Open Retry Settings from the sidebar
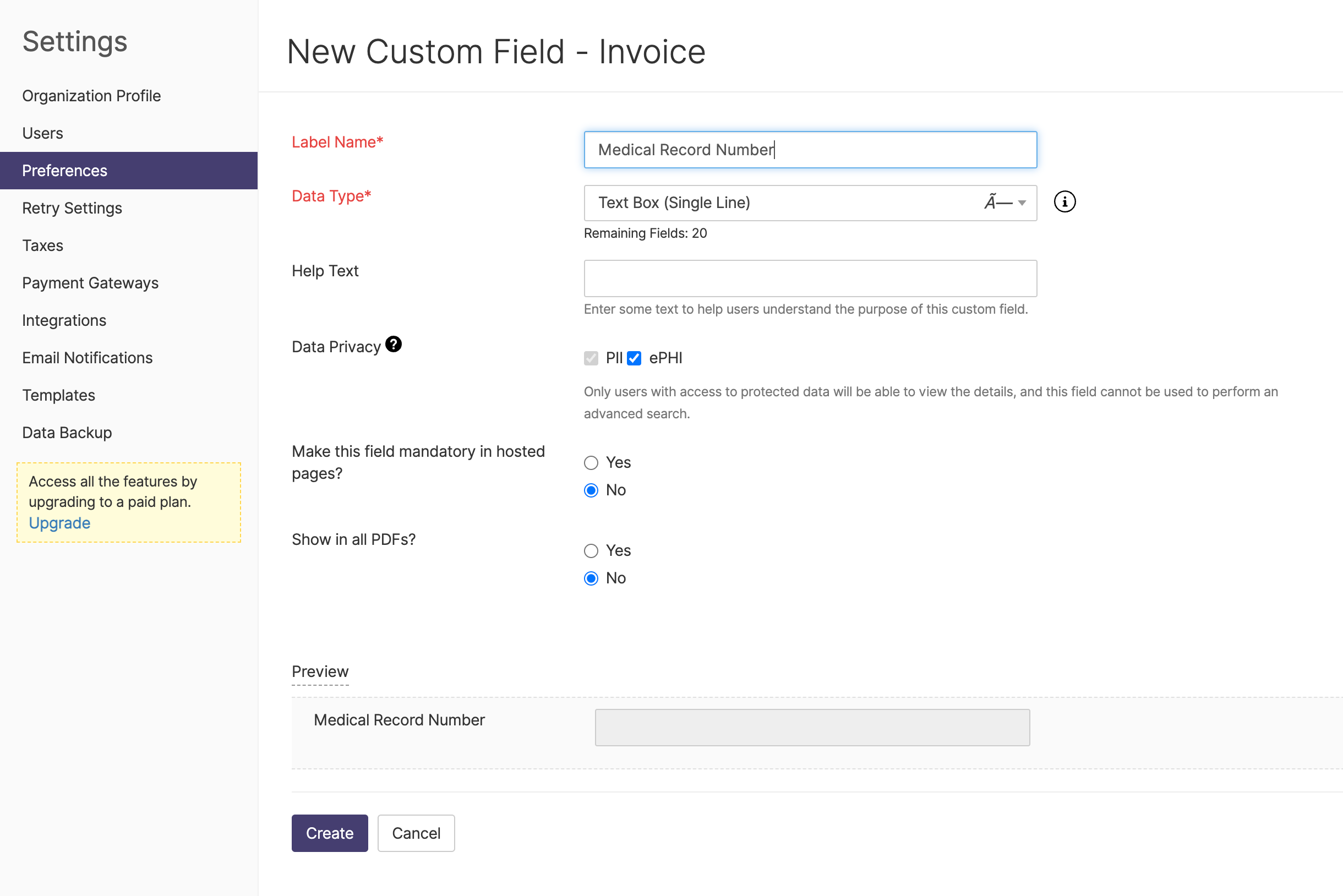 coord(72,208)
